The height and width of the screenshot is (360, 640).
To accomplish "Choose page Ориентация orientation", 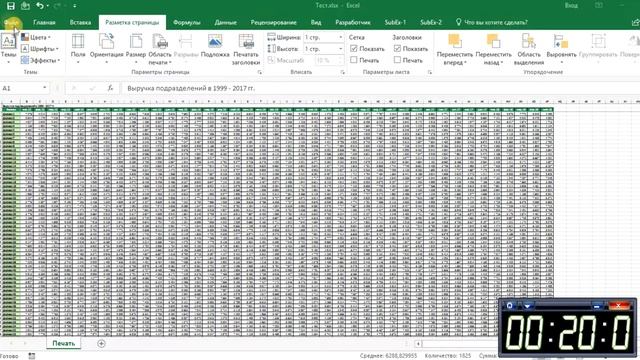I will 107,49.
